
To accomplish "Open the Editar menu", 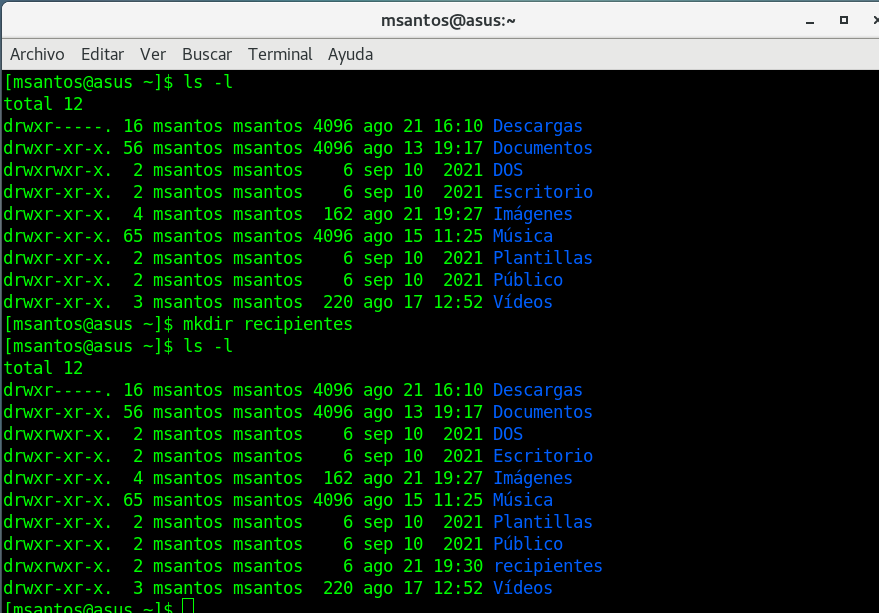I will (x=102, y=54).
